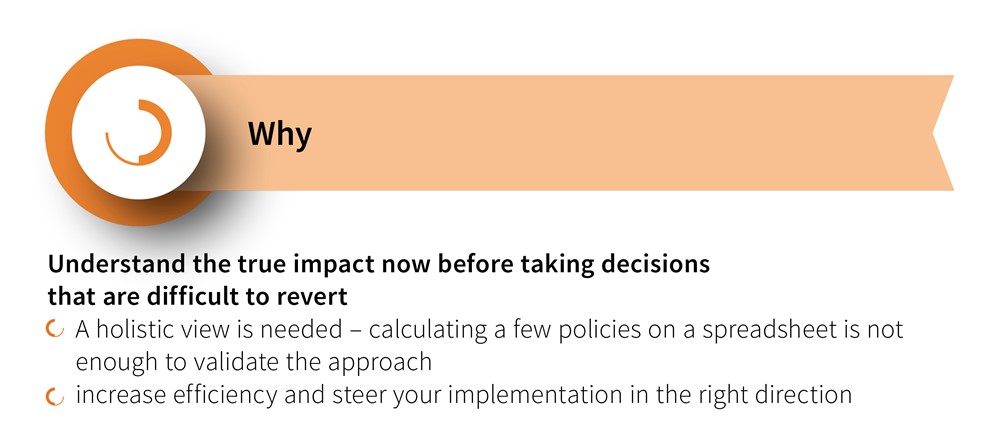
Task: Click the bold line "Understand the true impact now"
Action: click(x=379, y=264)
